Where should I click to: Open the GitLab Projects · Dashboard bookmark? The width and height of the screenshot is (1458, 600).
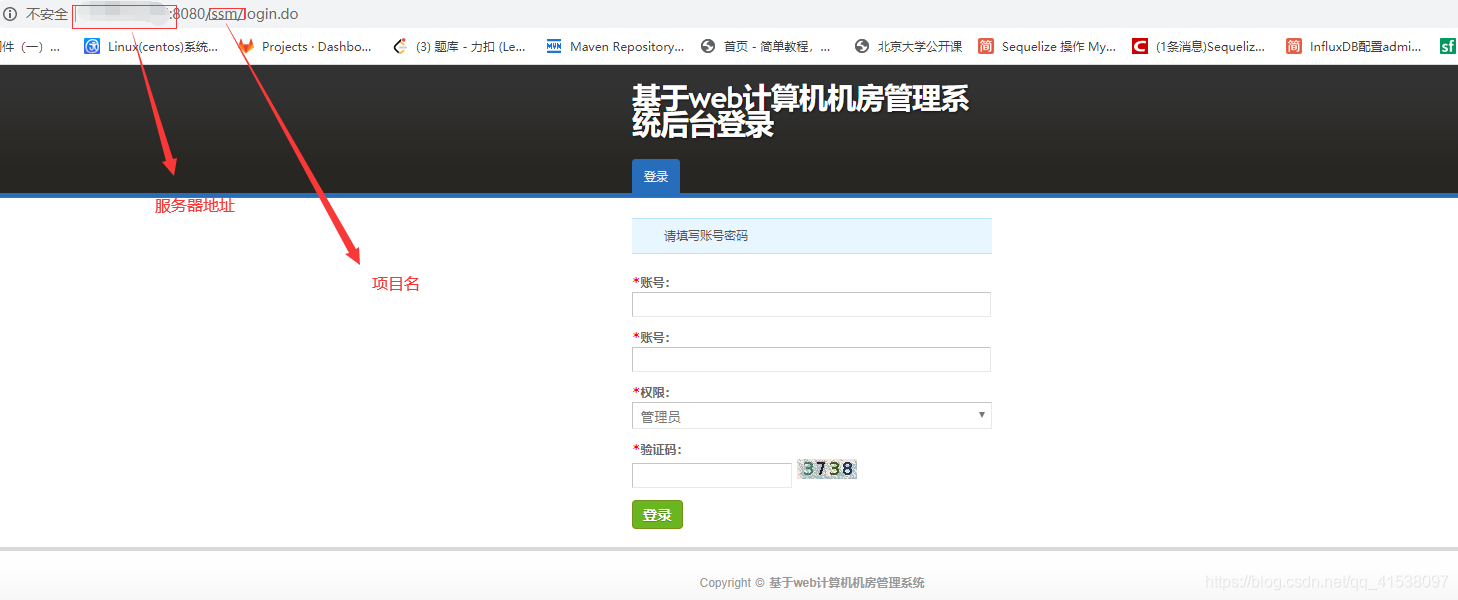click(305, 46)
